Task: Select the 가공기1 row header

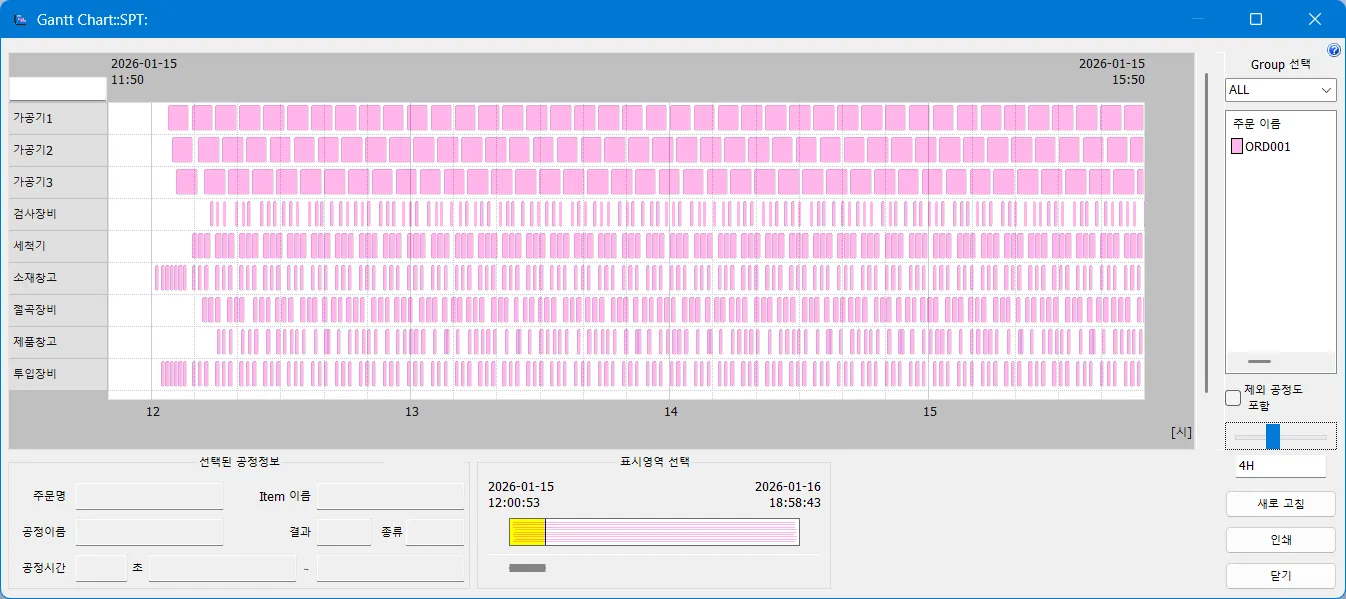Action: pyautogui.click(x=58, y=118)
